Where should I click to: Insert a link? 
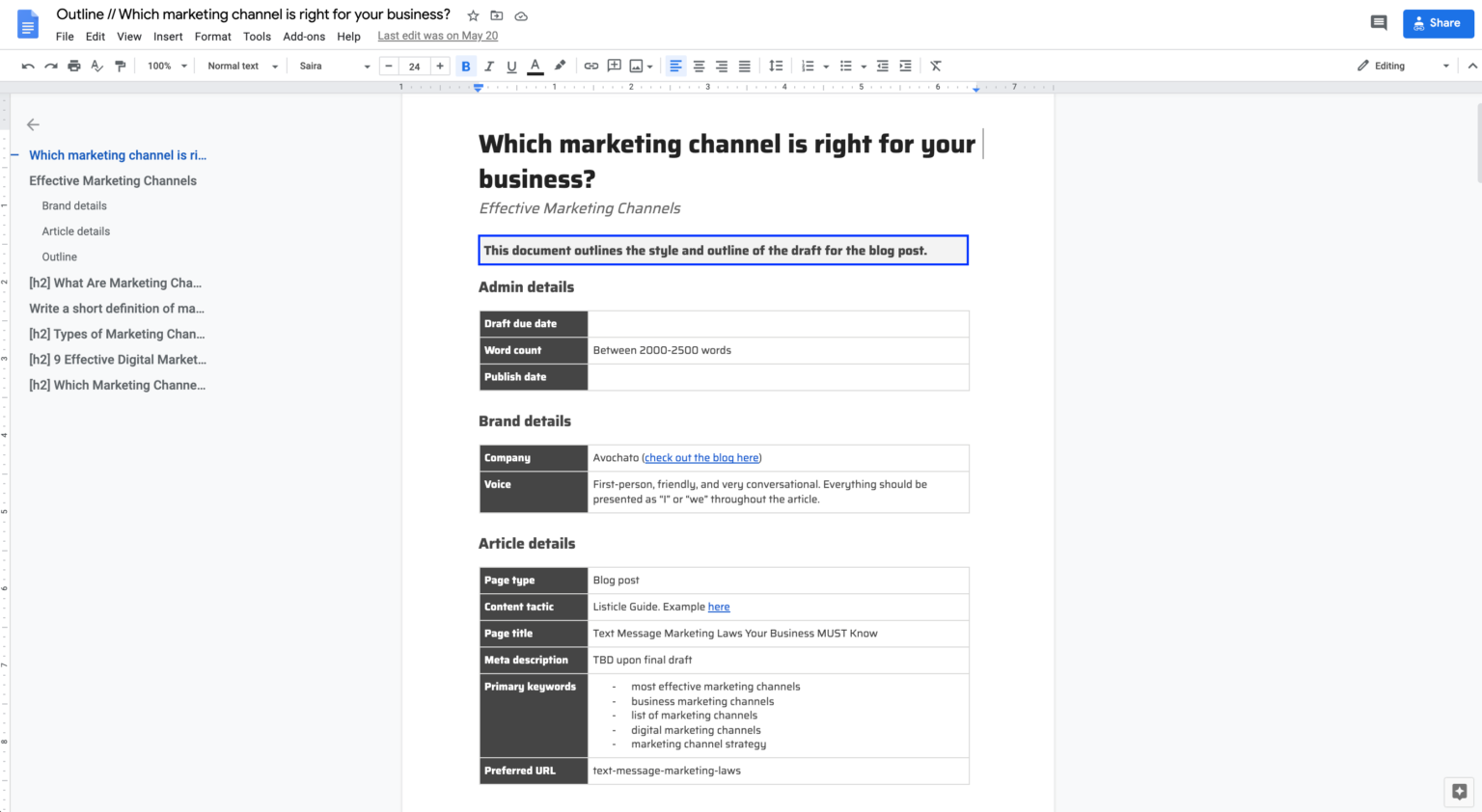coord(591,66)
